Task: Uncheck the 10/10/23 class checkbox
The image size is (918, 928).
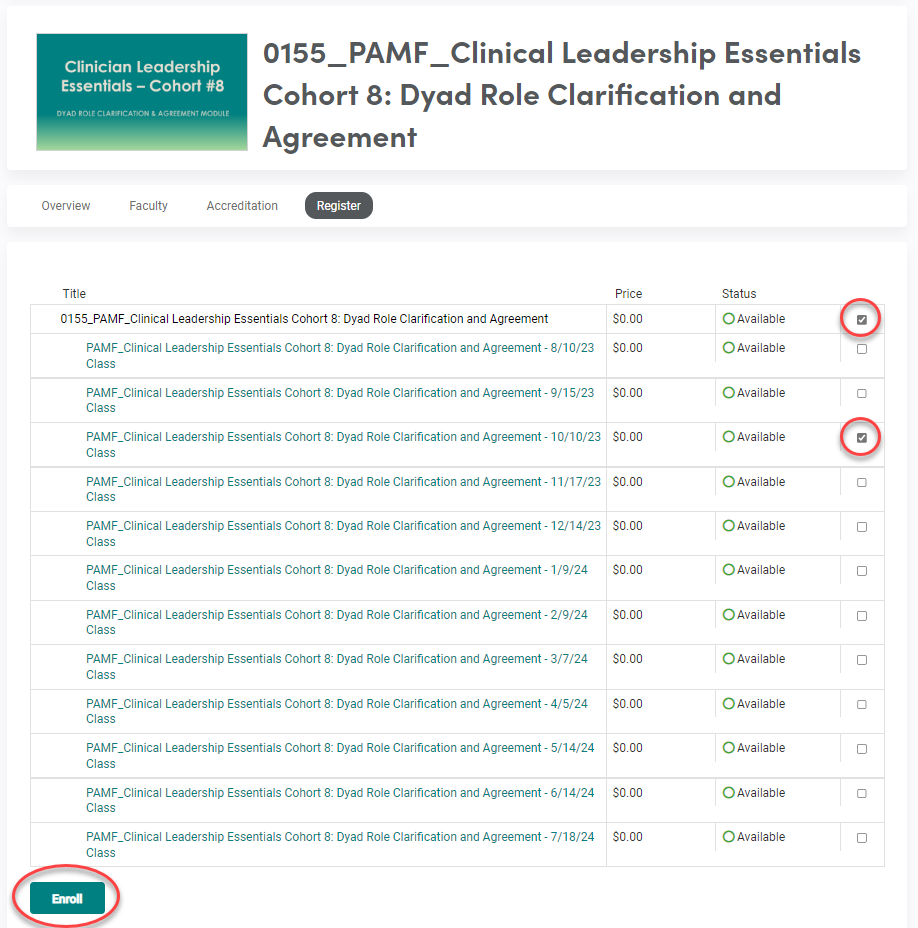Action: click(x=862, y=438)
